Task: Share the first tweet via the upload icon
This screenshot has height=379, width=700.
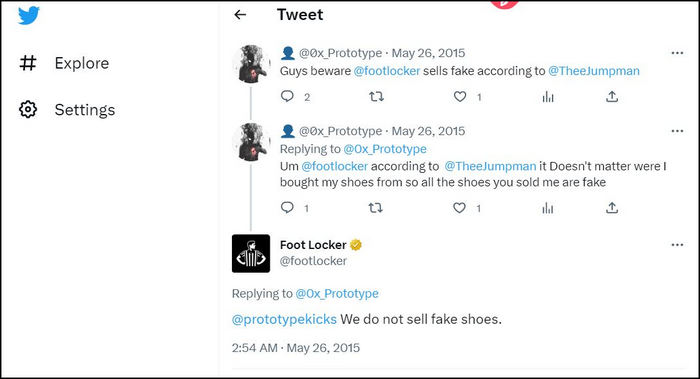Action: point(612,96)
